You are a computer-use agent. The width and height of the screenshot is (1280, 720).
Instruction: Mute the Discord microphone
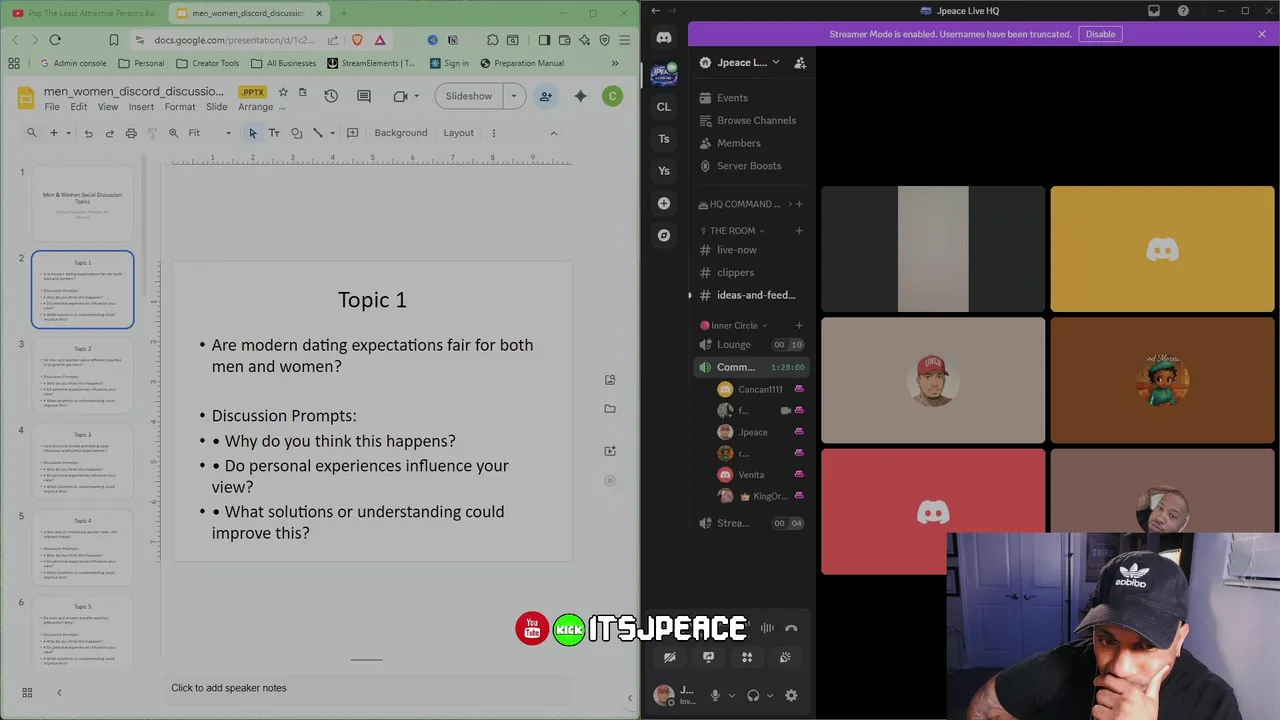click(x=715, y=695)
